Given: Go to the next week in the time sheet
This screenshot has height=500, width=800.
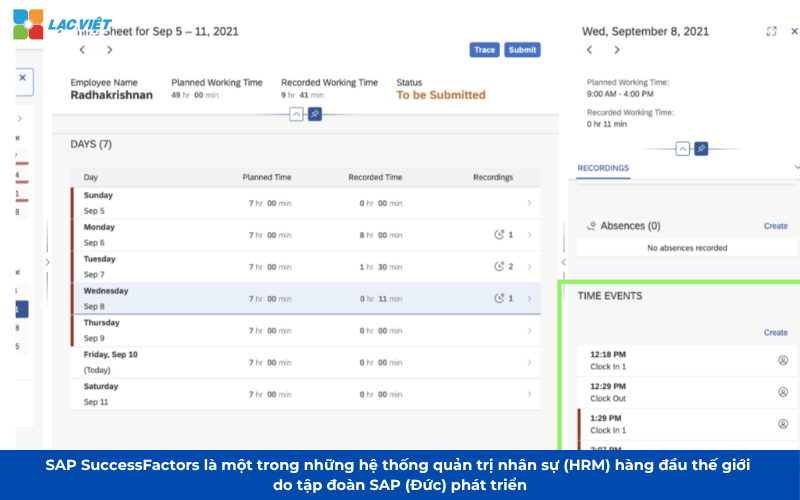Looking at the screenshot, I should click(109, 50).
